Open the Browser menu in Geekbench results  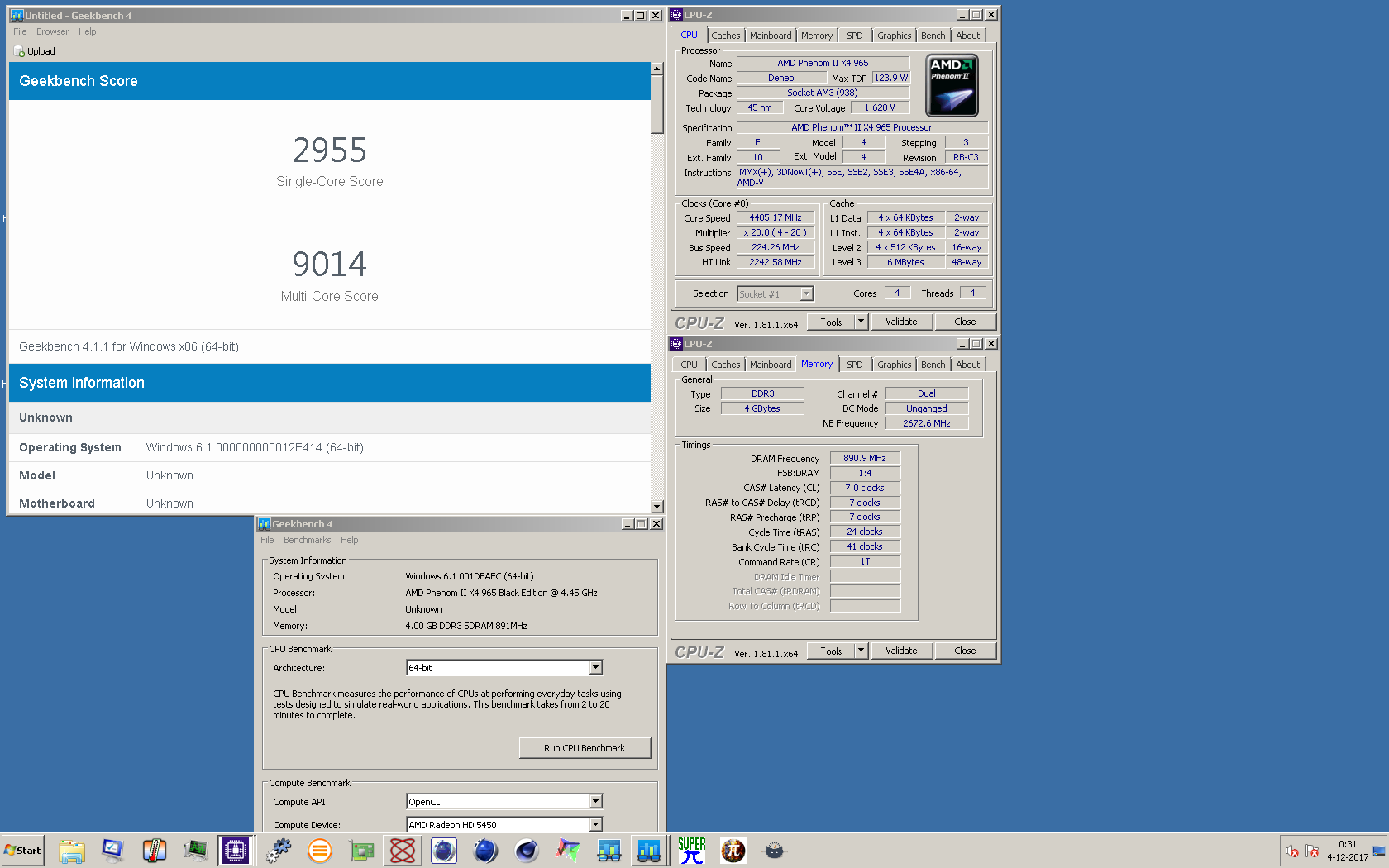click(x=52, y=31)
